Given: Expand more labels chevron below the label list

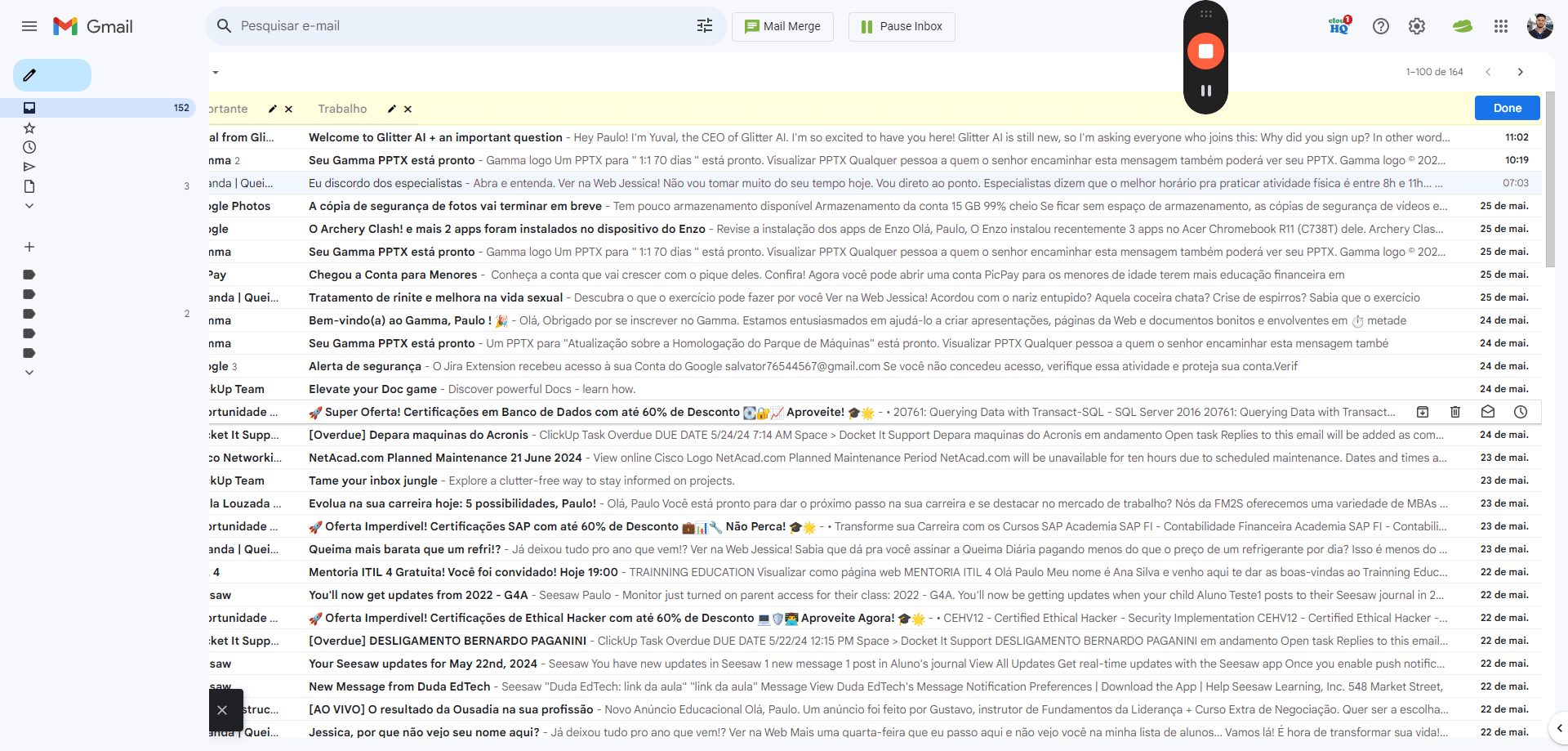Looking at the screenshot, I should click(x=29, y=373).
